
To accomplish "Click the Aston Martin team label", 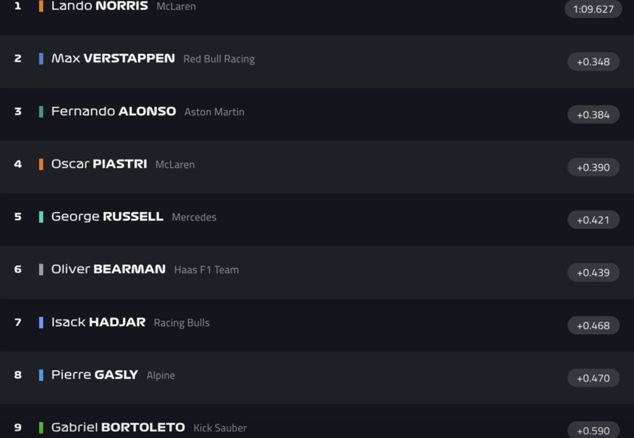I will [214, 112].
